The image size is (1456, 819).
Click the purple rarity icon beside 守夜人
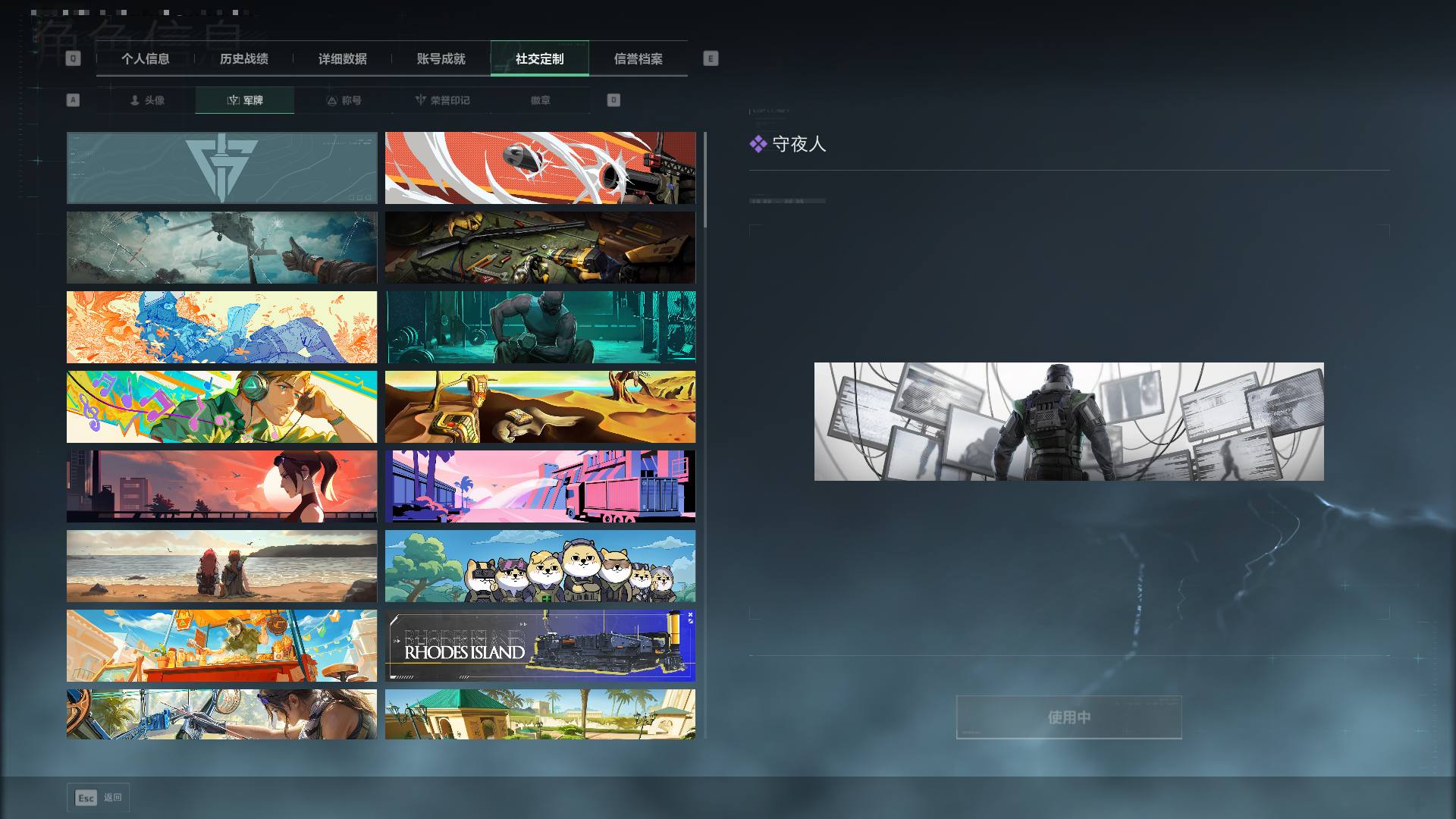[x=758, y=144]
